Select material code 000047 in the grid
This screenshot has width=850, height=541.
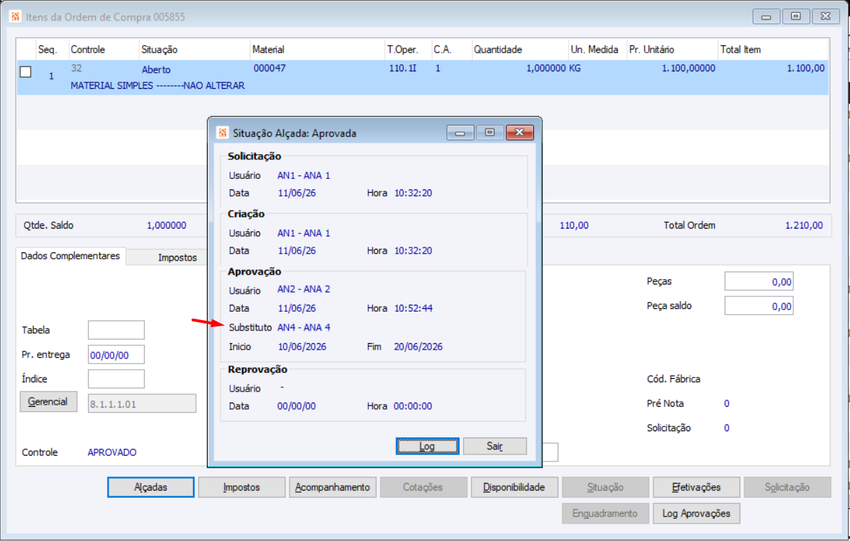coord(269,68)
